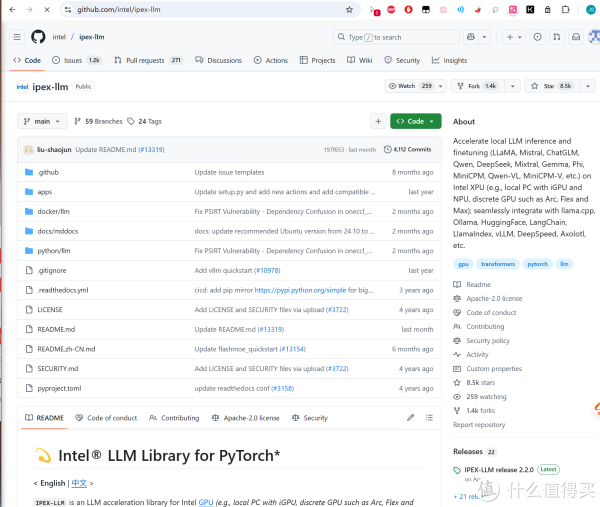Click the add file plus button
This screenshot has height=507, width=600.
378,121
